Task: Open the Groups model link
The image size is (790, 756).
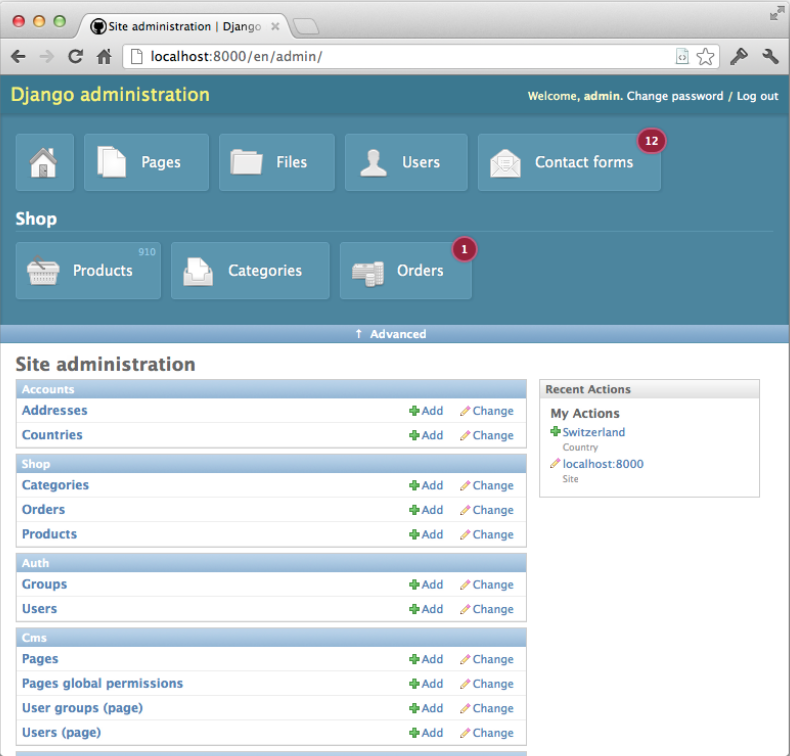Action: tap(44, 584)
